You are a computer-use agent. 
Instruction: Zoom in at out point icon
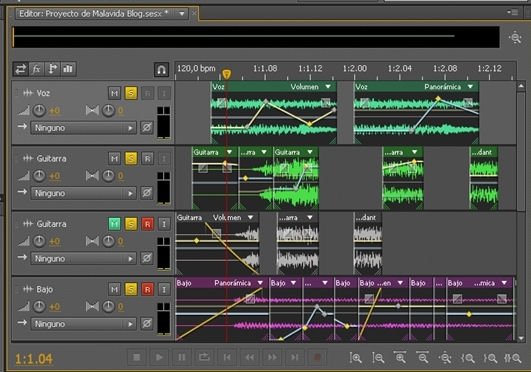click(x=490, y=357)
